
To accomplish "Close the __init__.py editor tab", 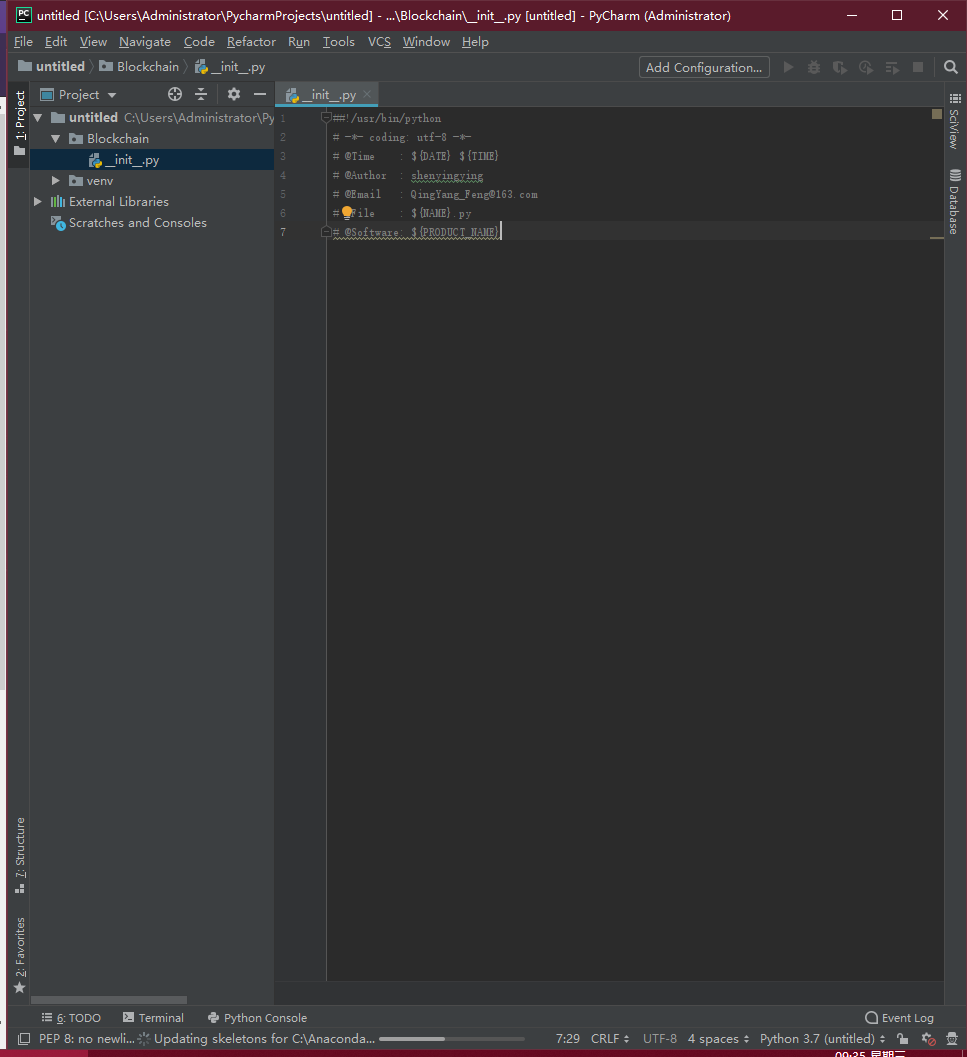I will pos(367,94).
